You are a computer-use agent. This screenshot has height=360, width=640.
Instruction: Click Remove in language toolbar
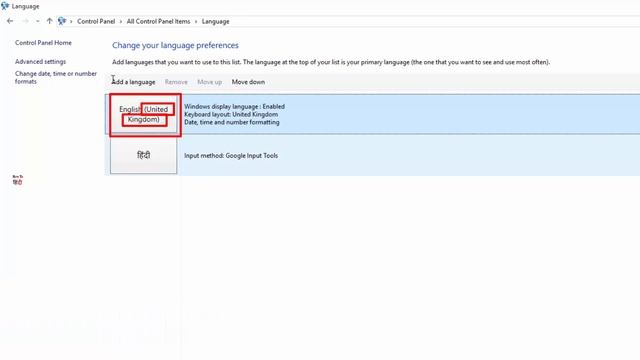tap(176, 82)
